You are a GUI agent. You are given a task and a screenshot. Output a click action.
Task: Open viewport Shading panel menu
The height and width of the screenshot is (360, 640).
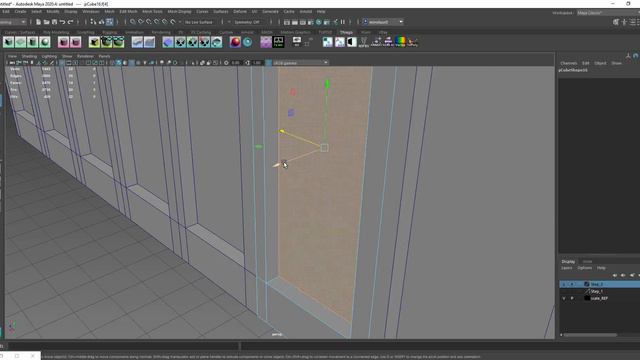[29, 56]
